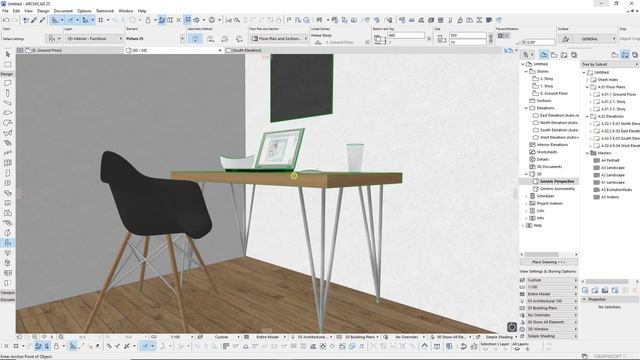The image size is (640, 360).
Task: Open the Layout Book icon in Navigator
Action: 564,54
